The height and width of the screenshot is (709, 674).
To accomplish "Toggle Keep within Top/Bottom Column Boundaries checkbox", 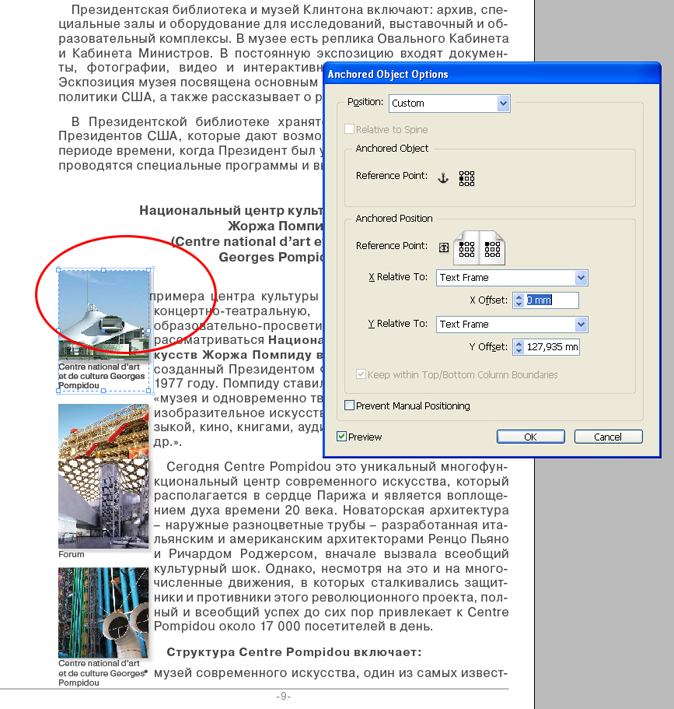I will pos(361,374).
